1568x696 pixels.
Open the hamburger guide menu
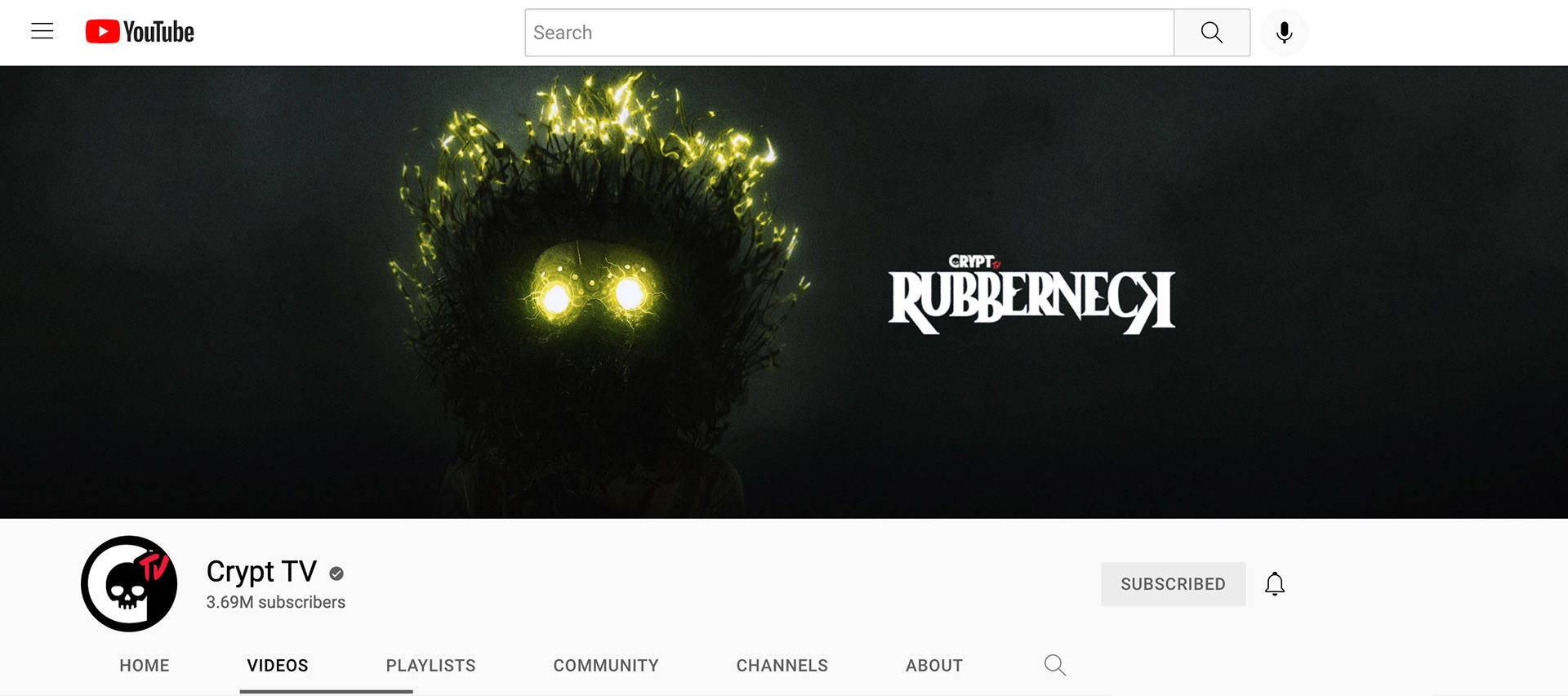[x=42, y=32]
